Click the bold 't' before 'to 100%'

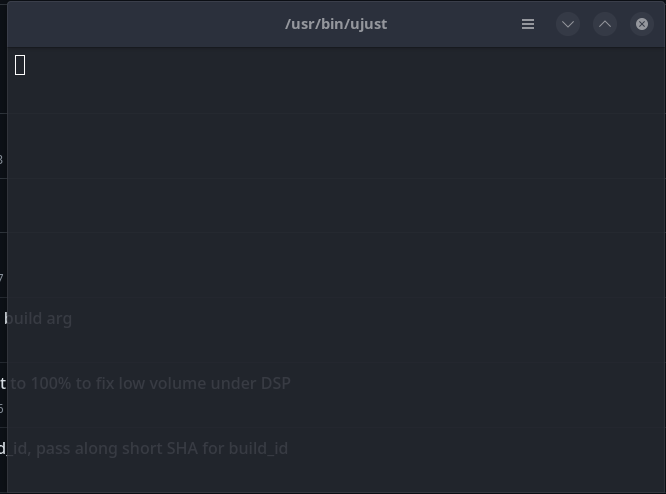pyautogui.click(x=3, y=383)
